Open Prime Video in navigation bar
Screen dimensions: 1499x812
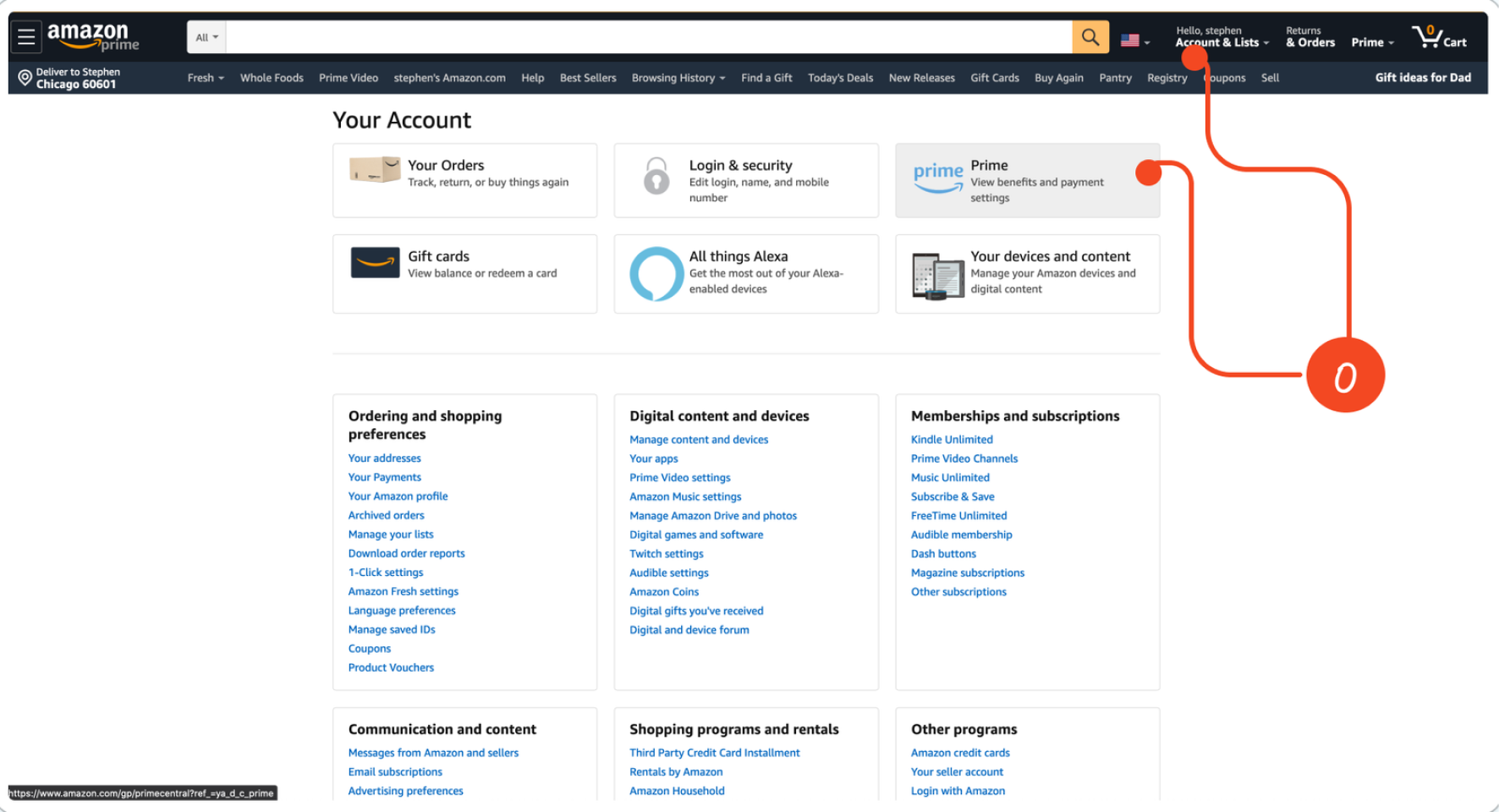pos(349,78)
